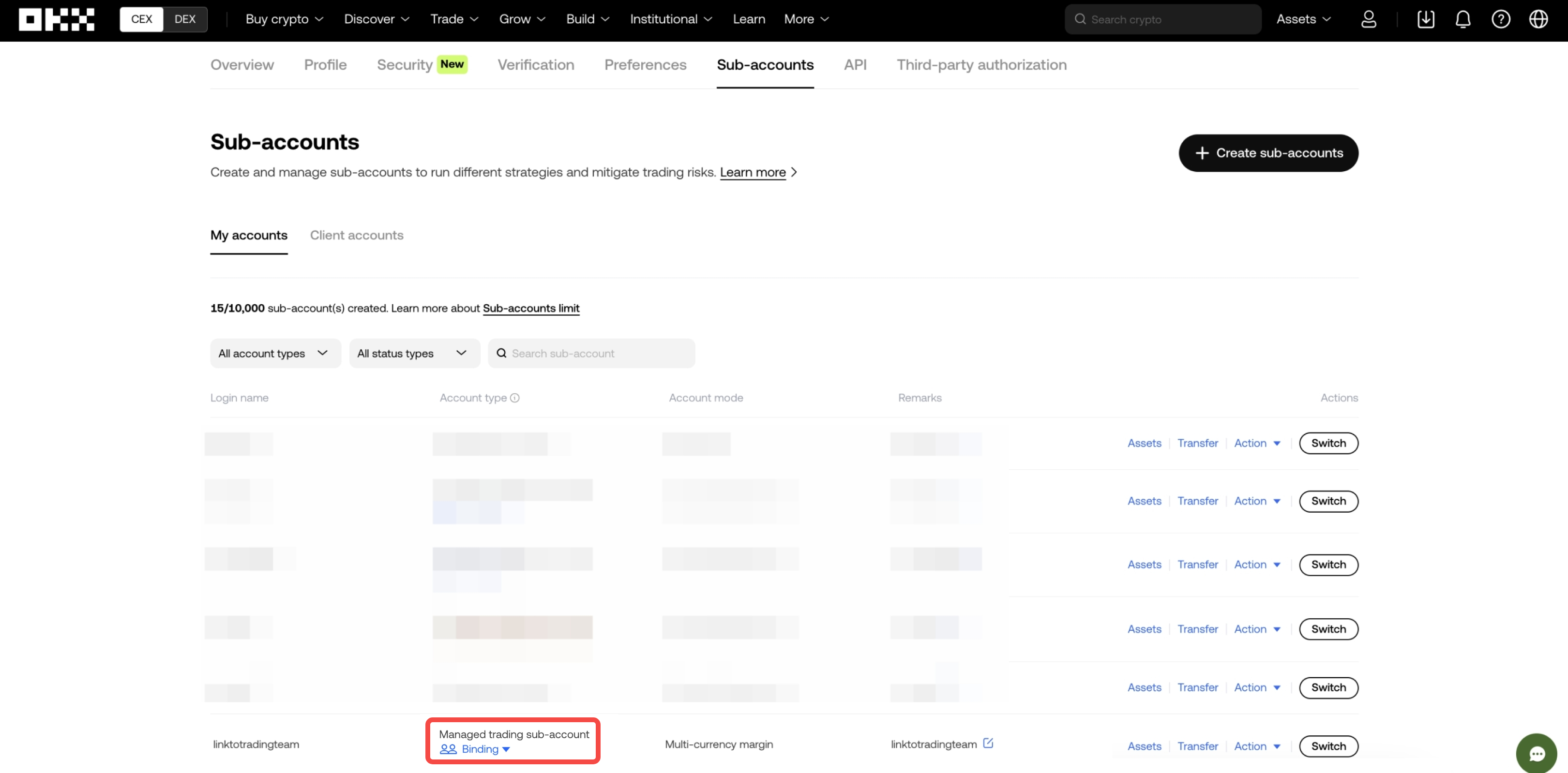Click the OKX logo icon top left
Viewport: 1568px width, 773px height.
coord(56,18)
